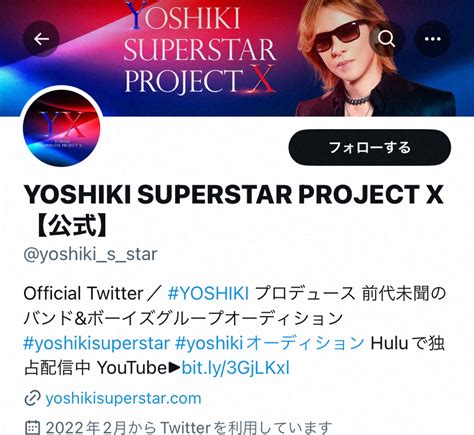Open the #YOSHIKI hashtag in the bio
Image resolution: width=474 pixels, height=435 pixels.
point(208,294)
